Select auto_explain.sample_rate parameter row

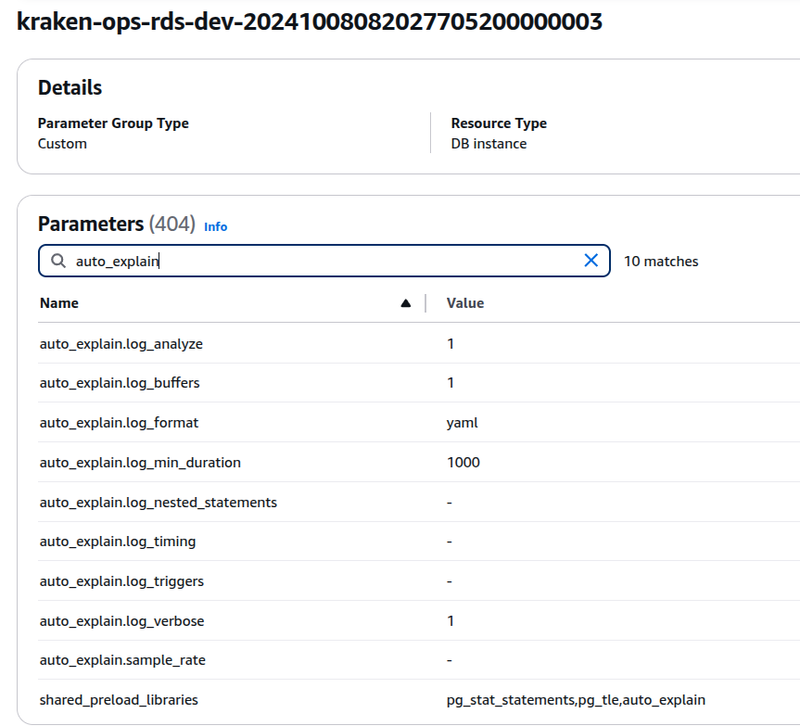tap(419, 660)
